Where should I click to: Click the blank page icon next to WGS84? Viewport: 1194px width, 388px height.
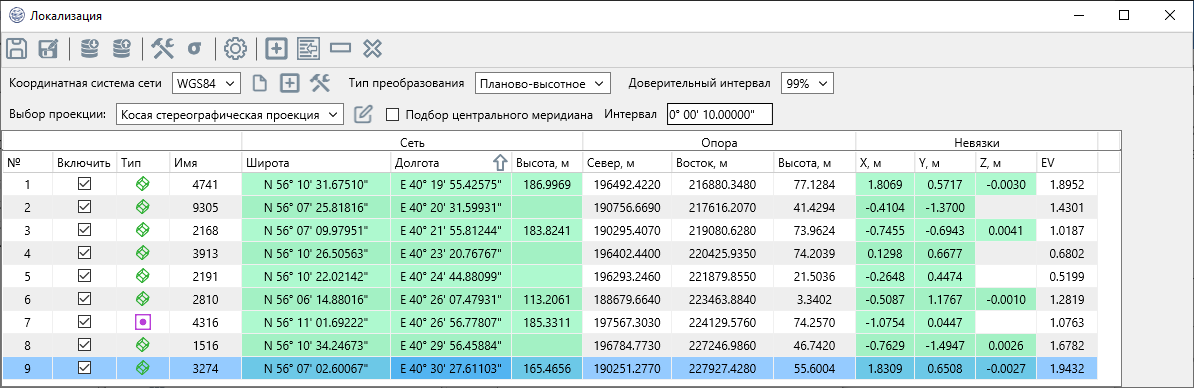click(x=260, y=83)
